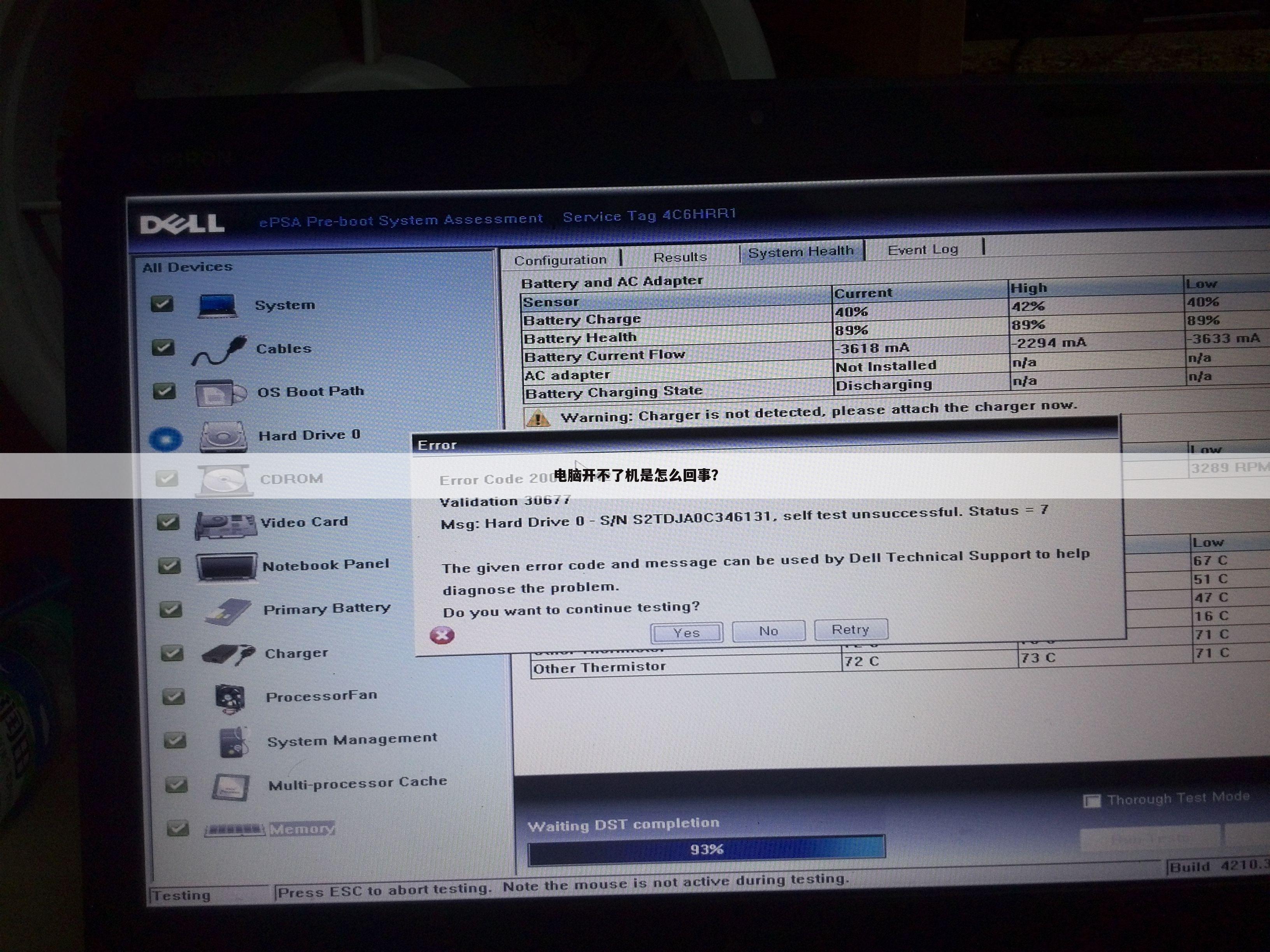Click the Retry button
The width and height of the screenshot is (1270, 952).
click(851, 629)
